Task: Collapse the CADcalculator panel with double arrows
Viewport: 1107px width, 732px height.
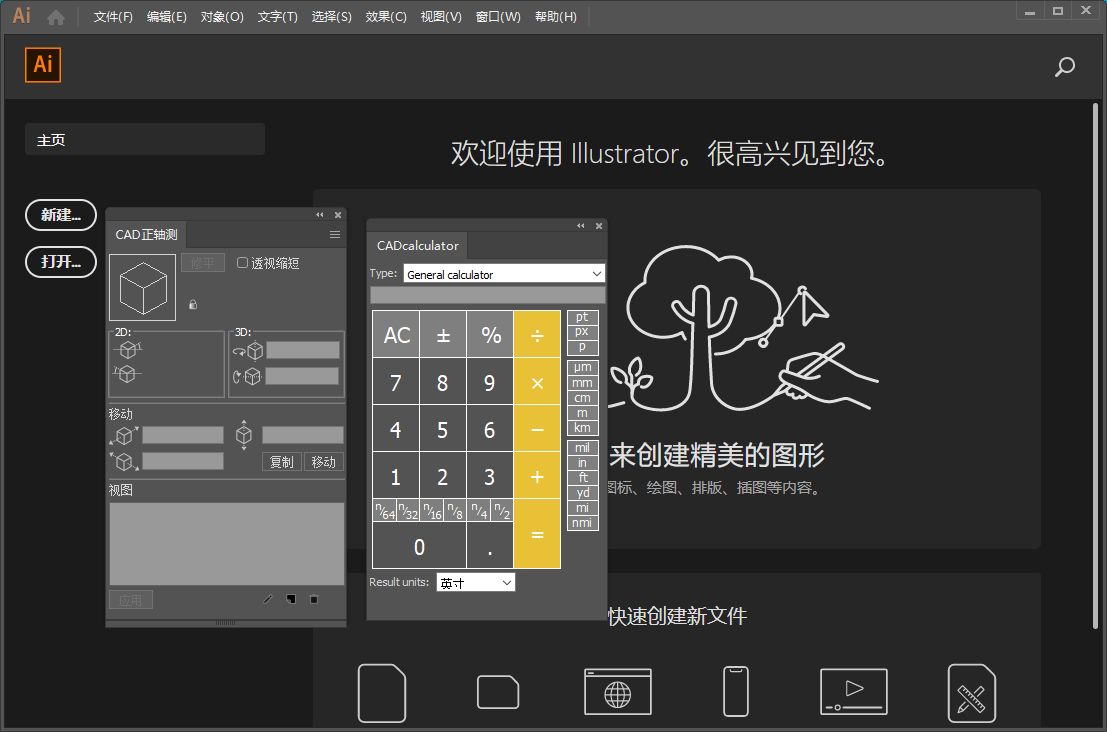Action: click(x=580, y=226)
